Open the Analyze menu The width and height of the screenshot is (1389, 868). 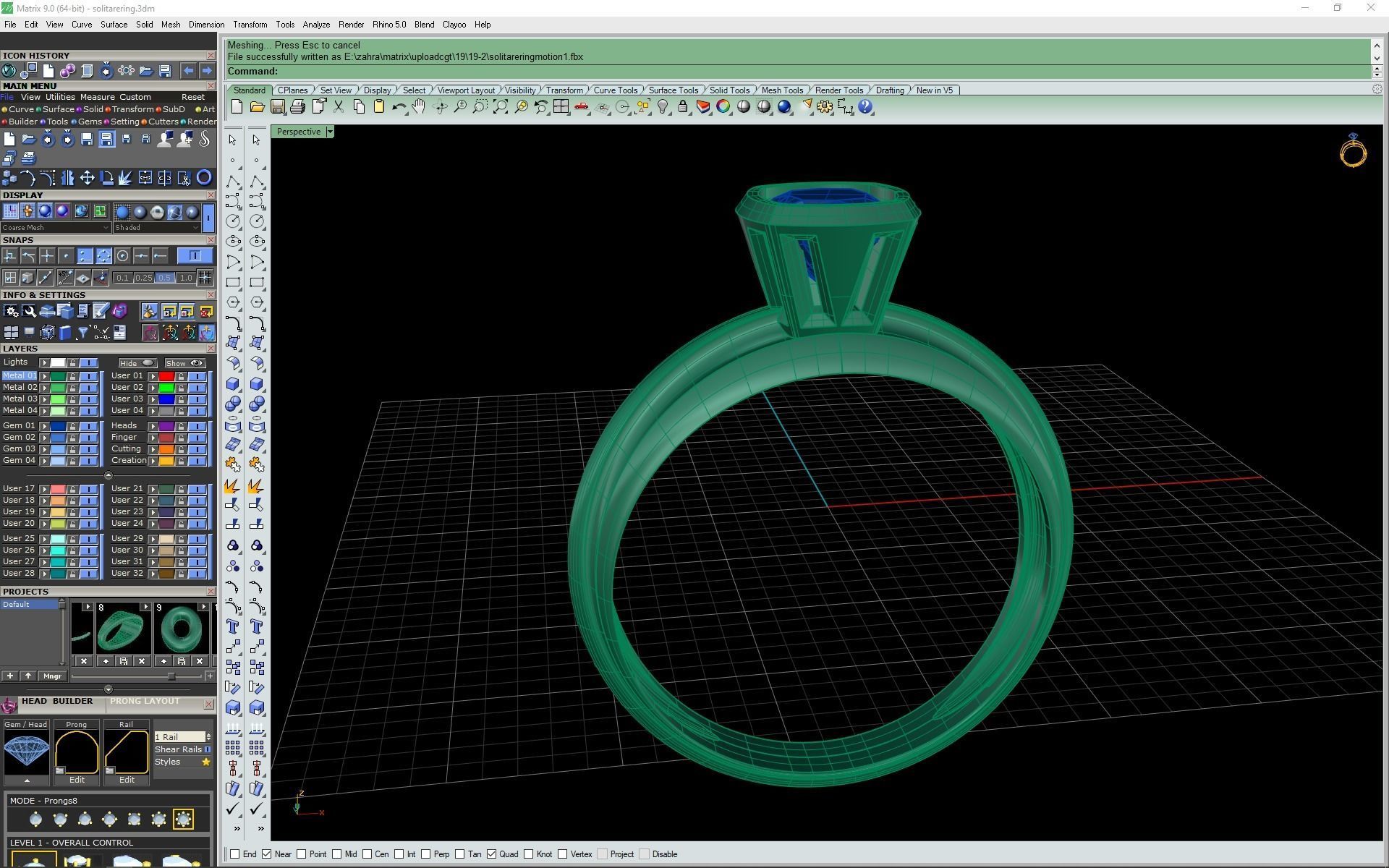point(316,25)
